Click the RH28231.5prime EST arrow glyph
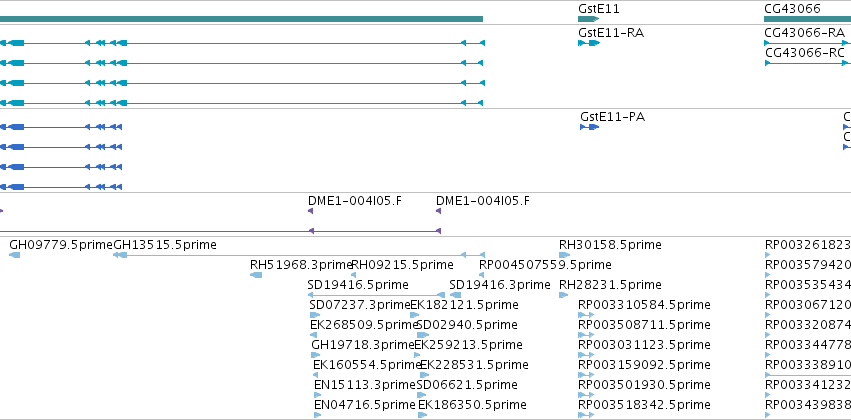851x420 pixels. point(563,295)
